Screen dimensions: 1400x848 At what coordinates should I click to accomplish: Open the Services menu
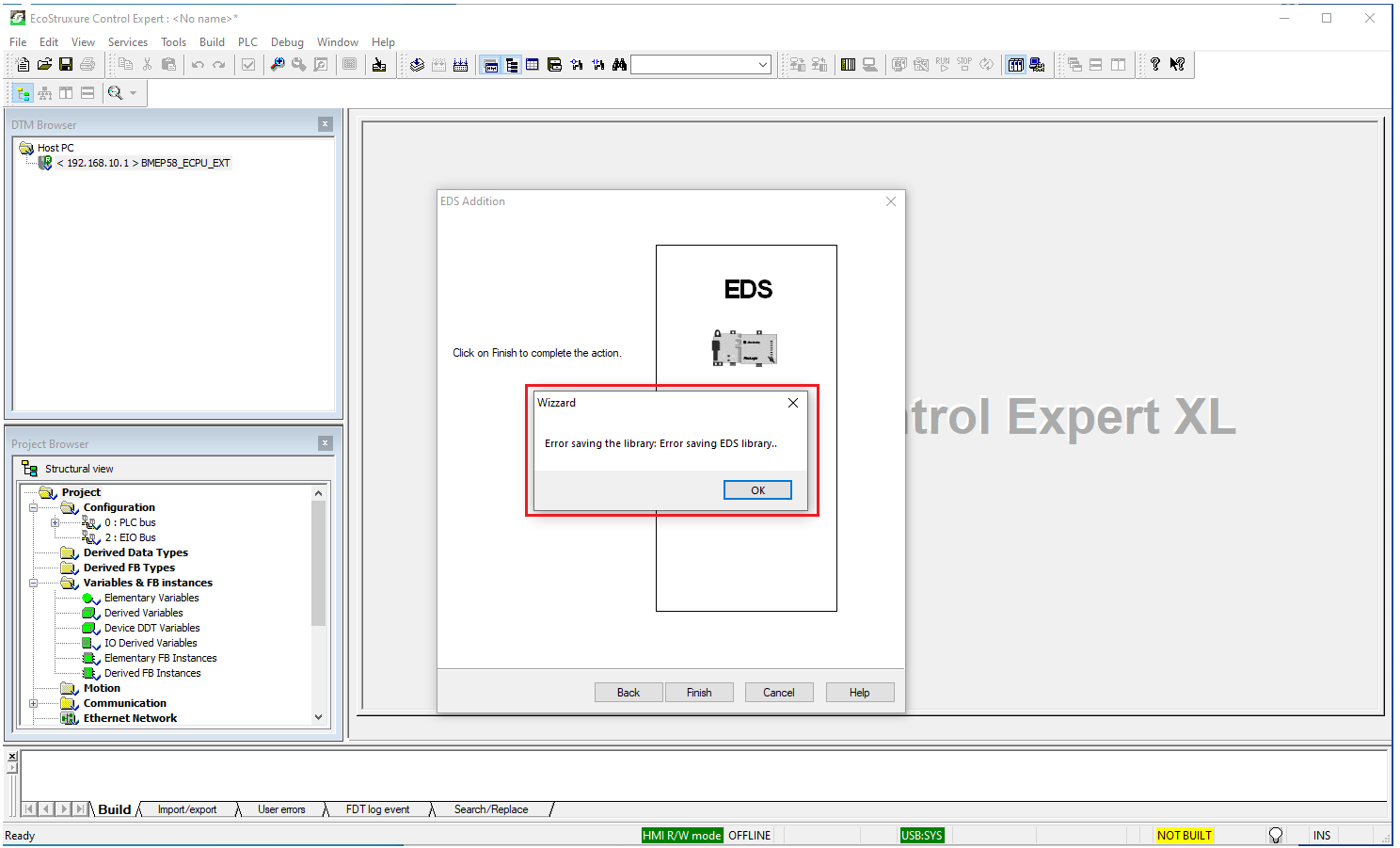pyautogui.click(x=128, y=42)
